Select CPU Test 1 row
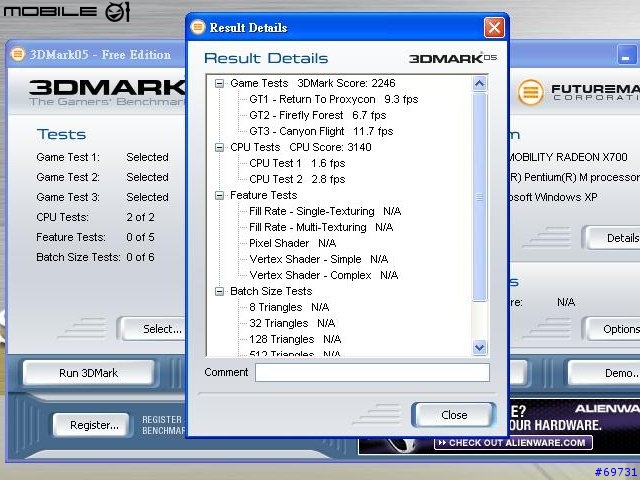Image resolution: width=640 pixels, height=480 pixels. coord(297,163)
